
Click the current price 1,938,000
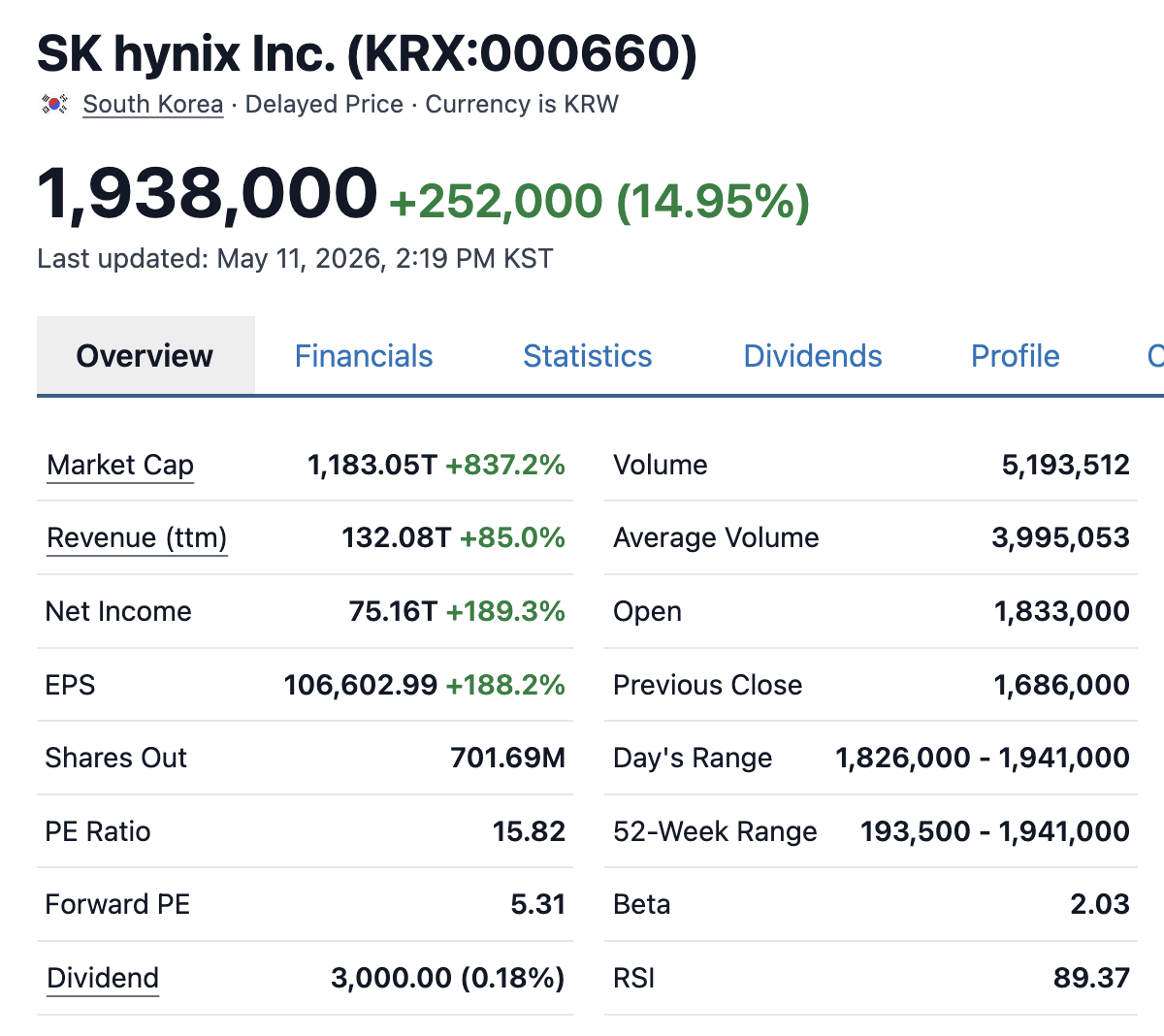(207, 193)
